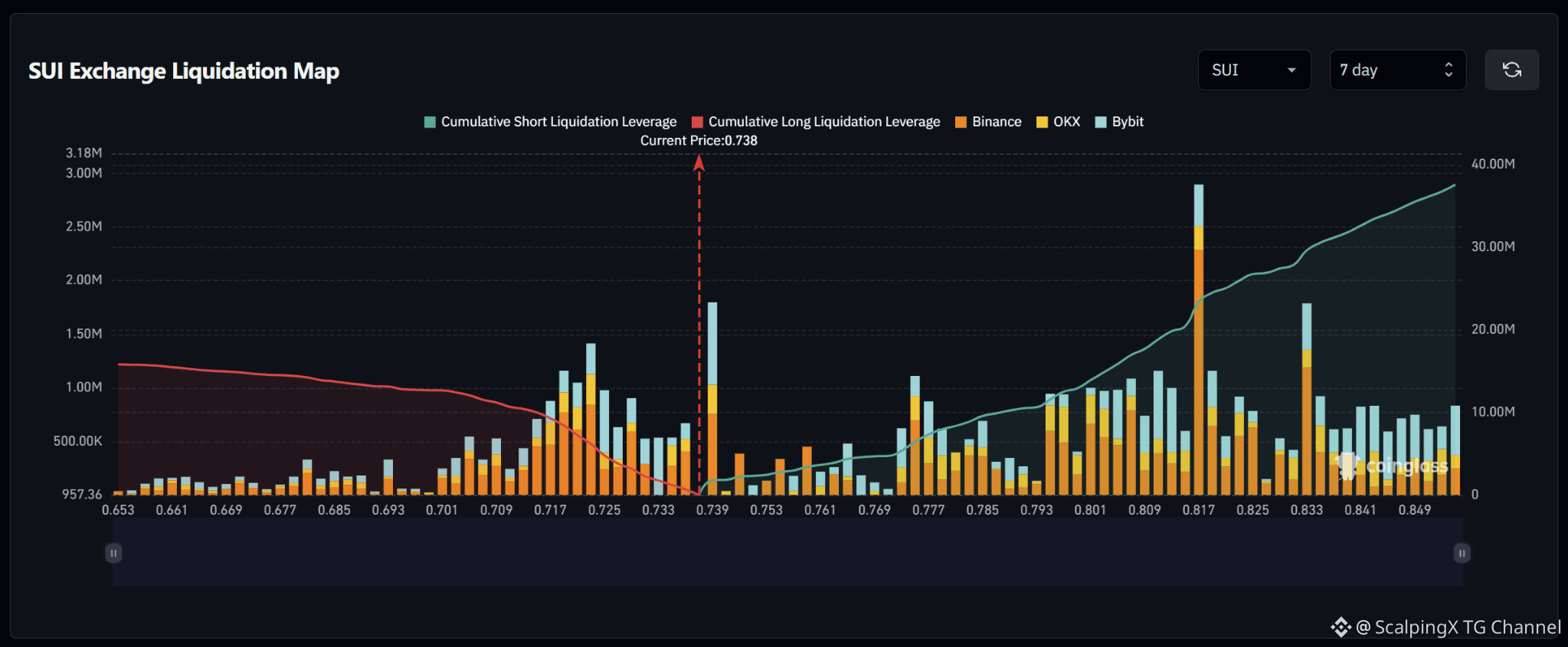This screenshot has width=1568, height=647.
Task: Toggle Cumulative Long Liquidation Leverage legend series
Action: pyautogui.click(x=816, y=122)
